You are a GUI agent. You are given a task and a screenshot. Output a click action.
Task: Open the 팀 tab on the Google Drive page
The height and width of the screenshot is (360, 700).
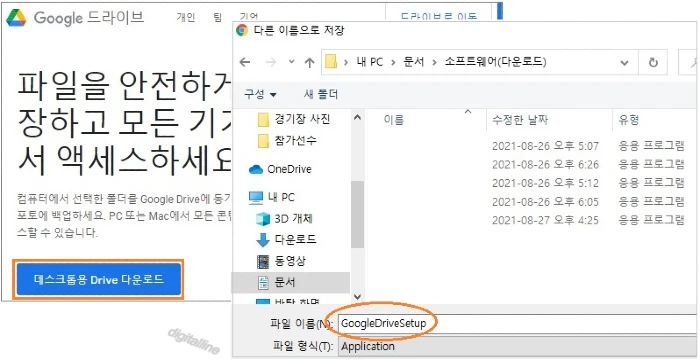(x=218, y=18)
